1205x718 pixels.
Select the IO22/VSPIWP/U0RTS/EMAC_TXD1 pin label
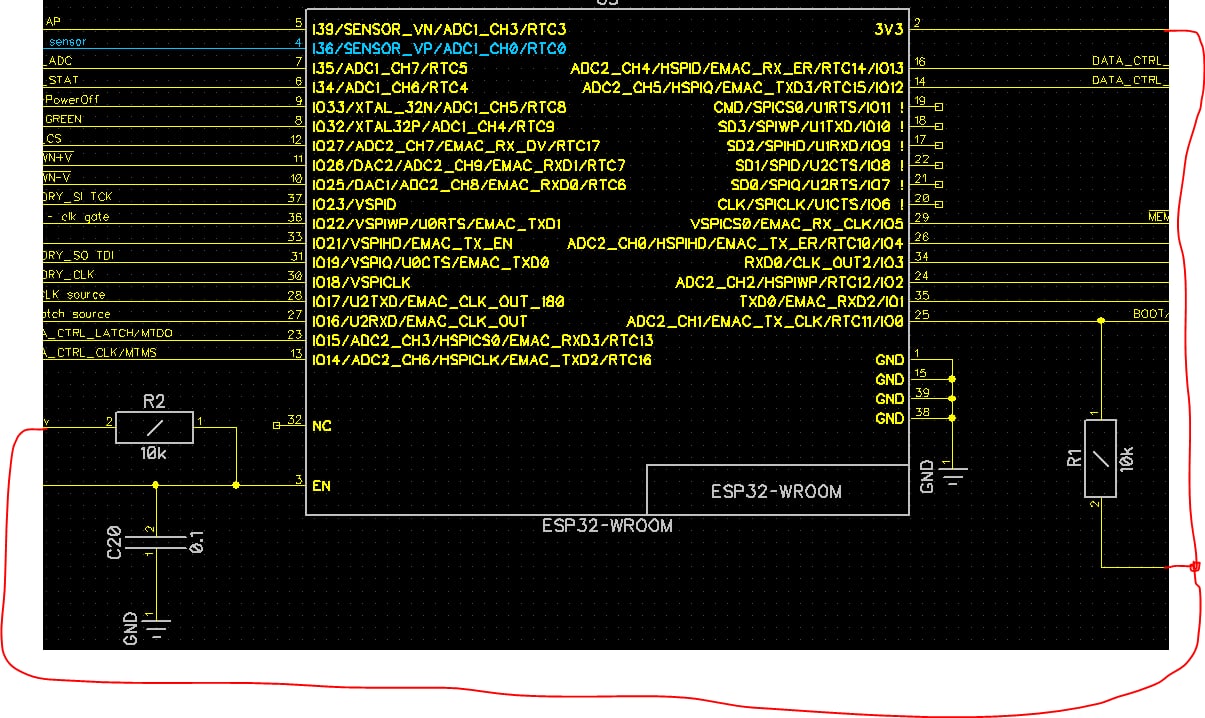[436, 224]
